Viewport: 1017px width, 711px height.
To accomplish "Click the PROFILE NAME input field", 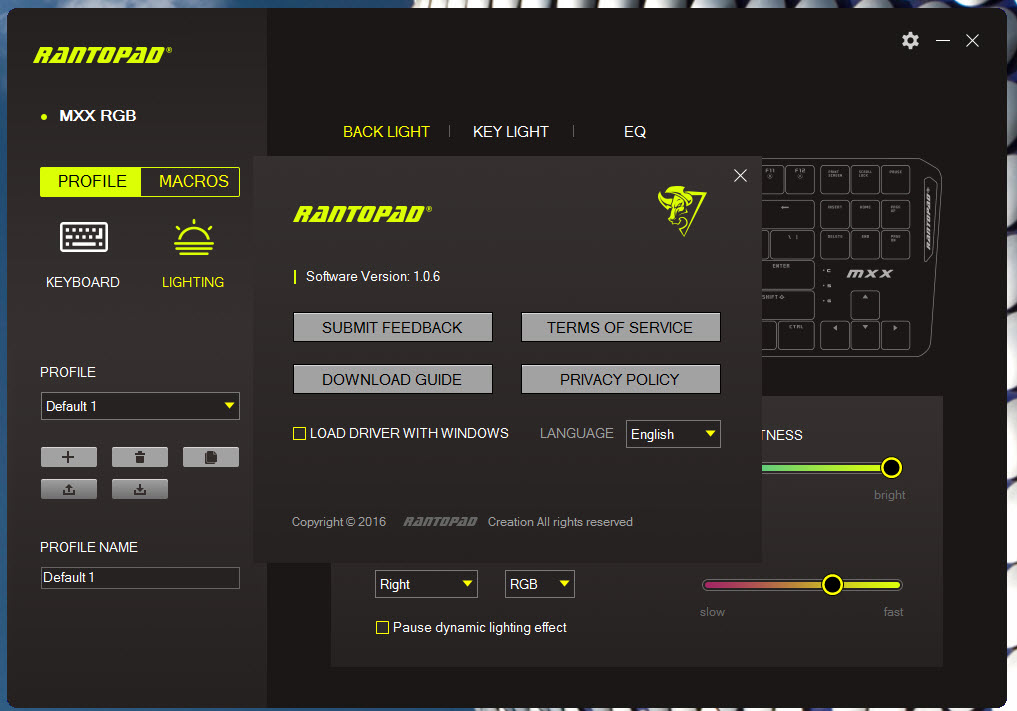I will [x=140, y=577].
